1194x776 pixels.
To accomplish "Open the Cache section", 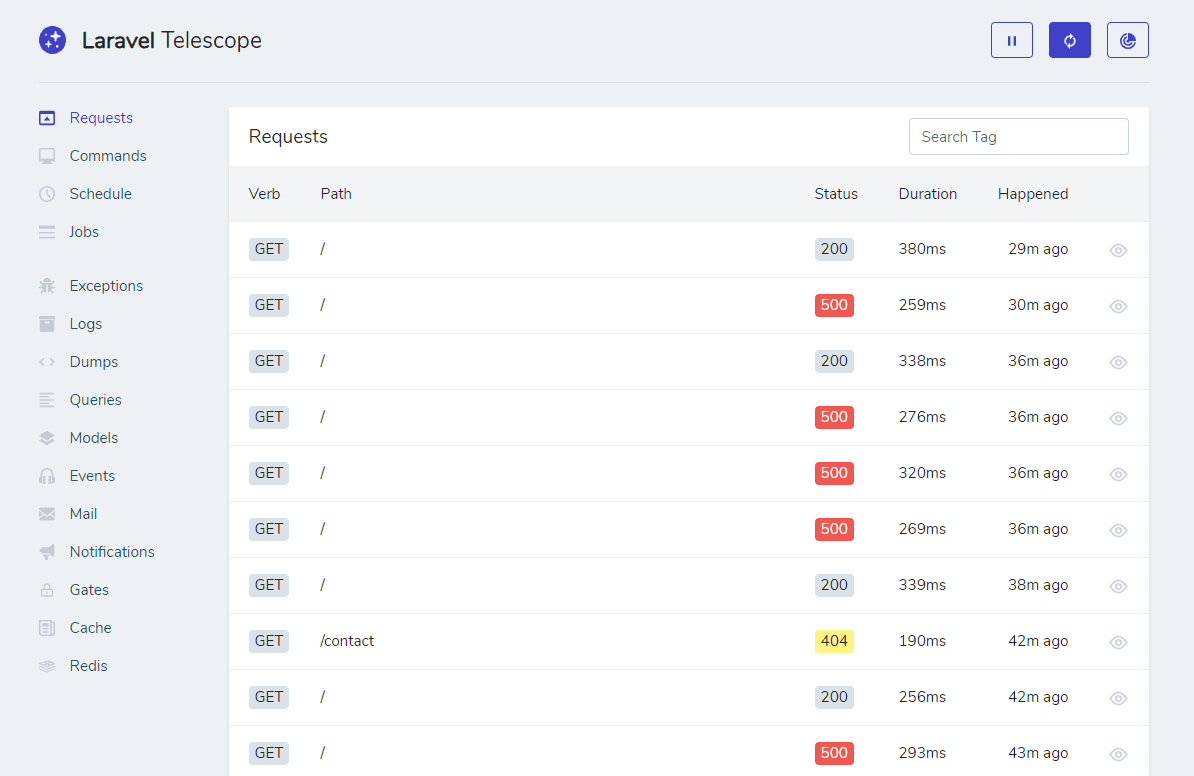I will (x=89, y=627).
